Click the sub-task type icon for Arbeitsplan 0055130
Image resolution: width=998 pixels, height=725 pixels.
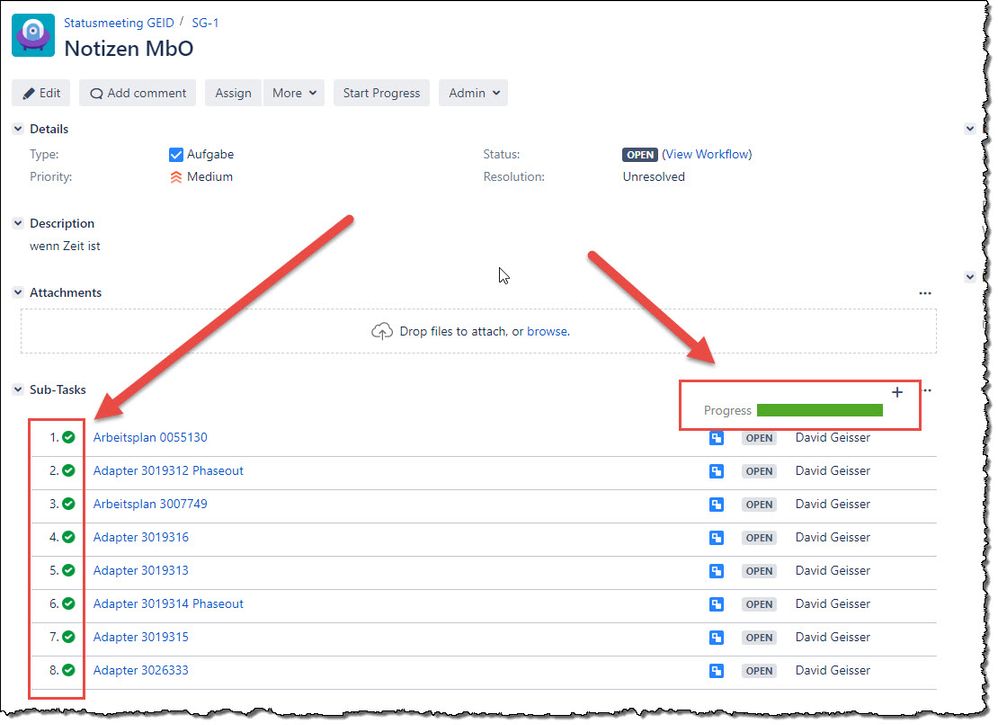click(716, 438)
